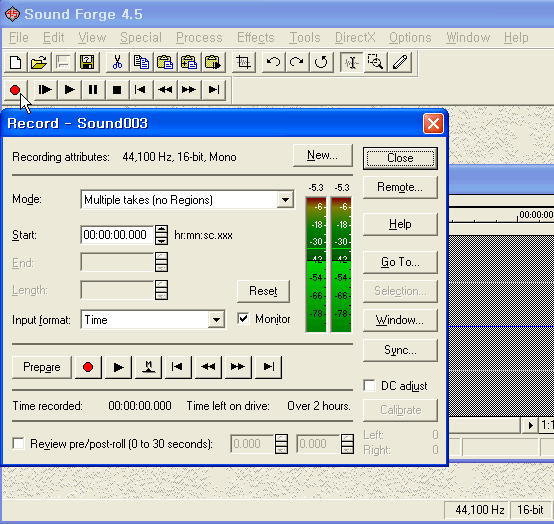Click the 16-bit status bar field
Image resolution: width=554 pixels, height=524 pixels.
(x=530, y=510)
